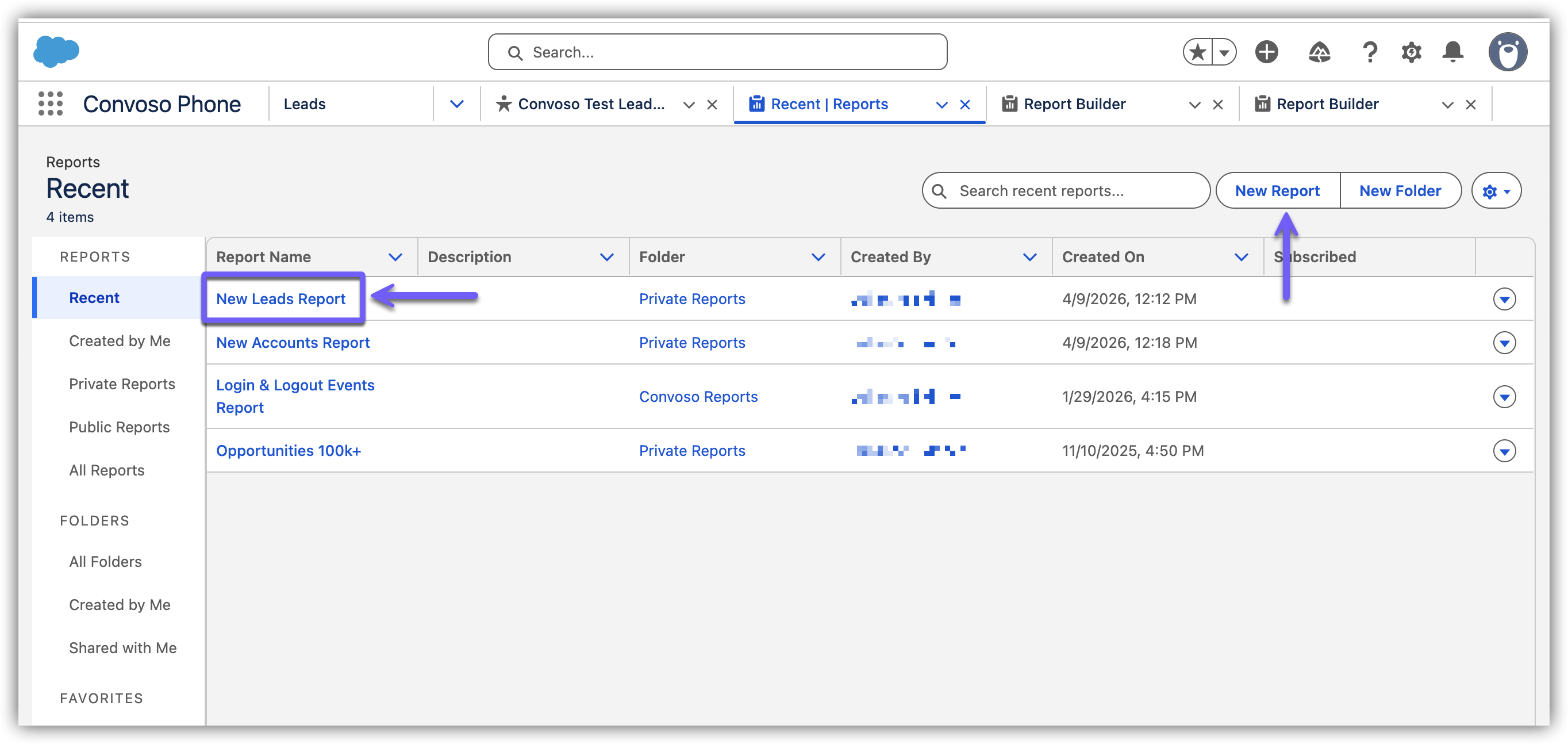The width and height of the screenshot is (1568, 744).
Task: Open the Opportunities 100k+ report link
Action: [289, 451]
